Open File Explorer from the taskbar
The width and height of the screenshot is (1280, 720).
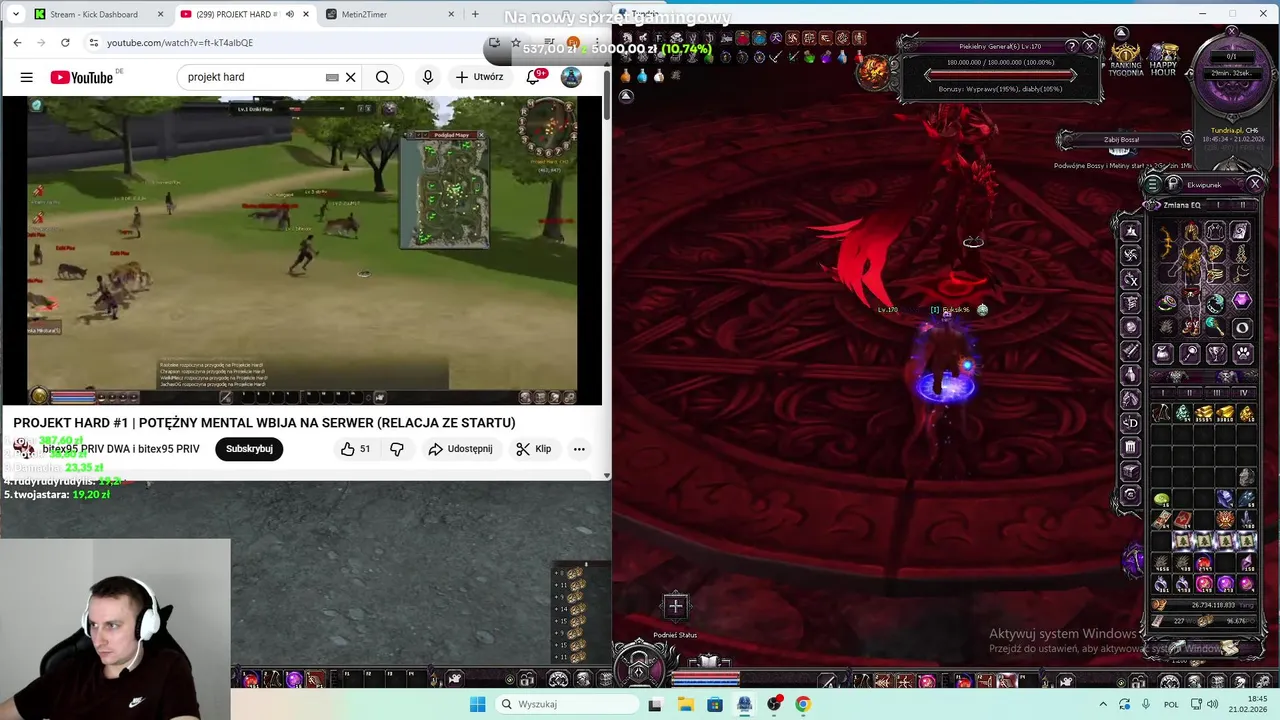pos(686,704)
